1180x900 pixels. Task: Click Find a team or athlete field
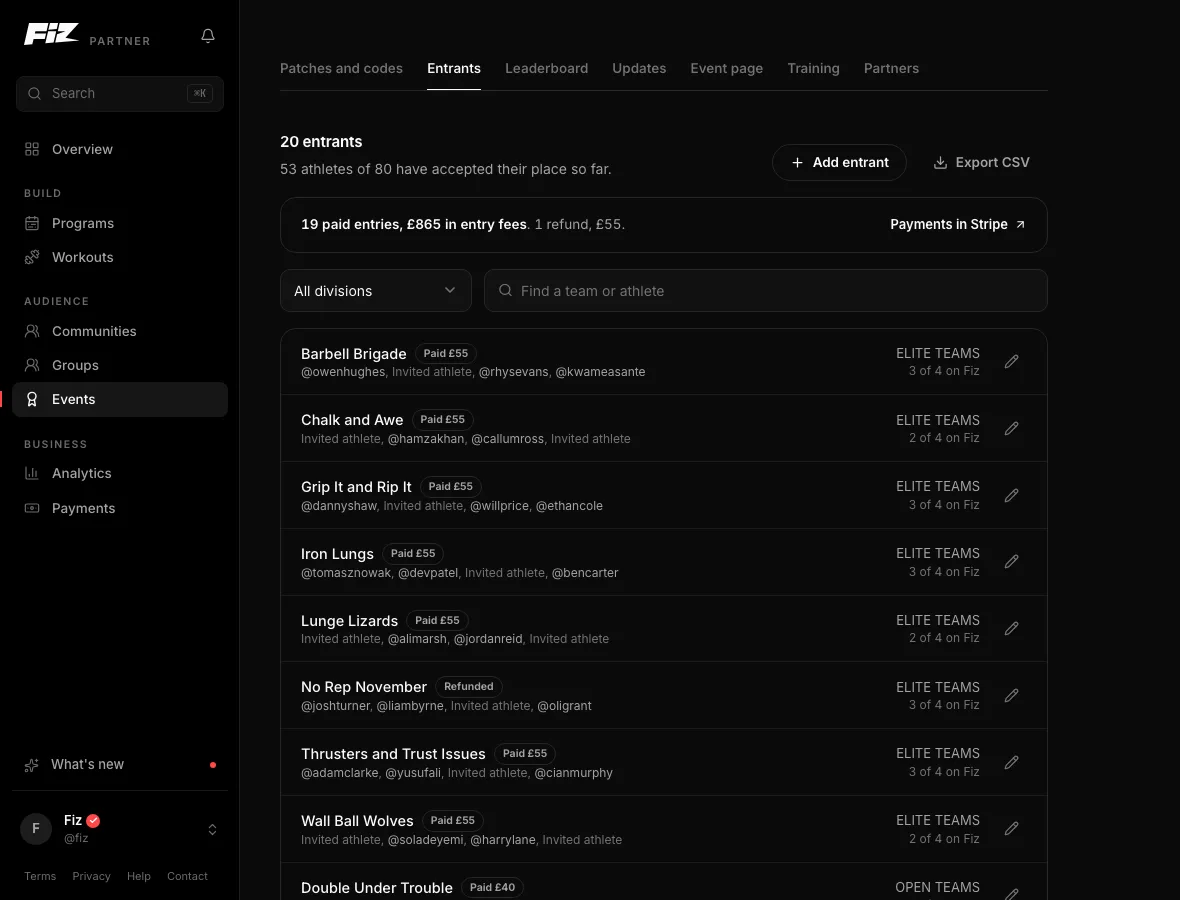765,290
